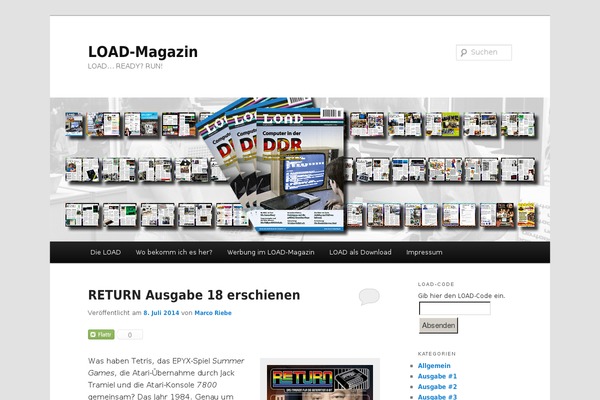The height and width of the screenshot is (400, 600).
Task: Open the Ausgabe #2 category
Action: click(x=437, y=387)
